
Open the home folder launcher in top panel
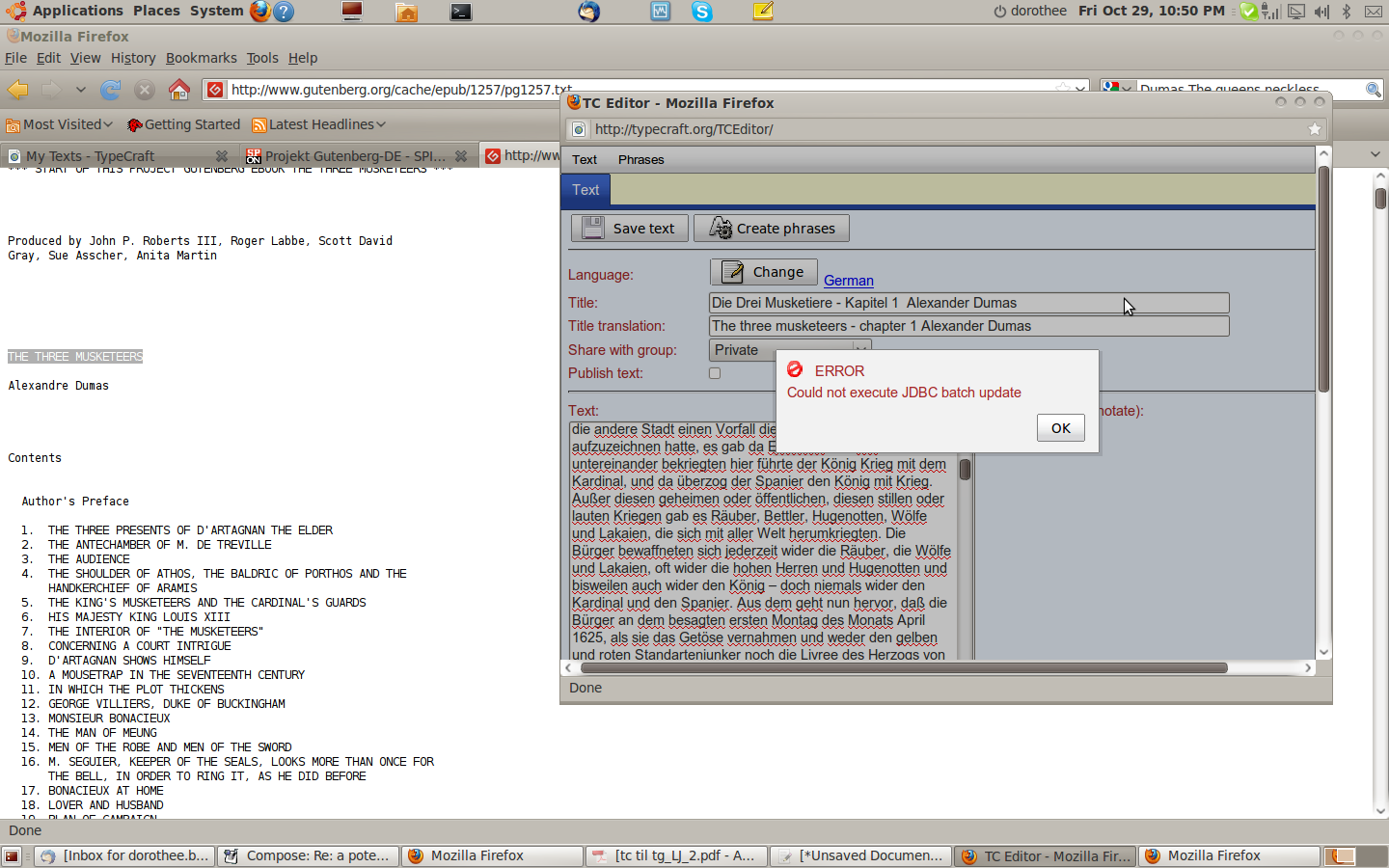point(407,12)
